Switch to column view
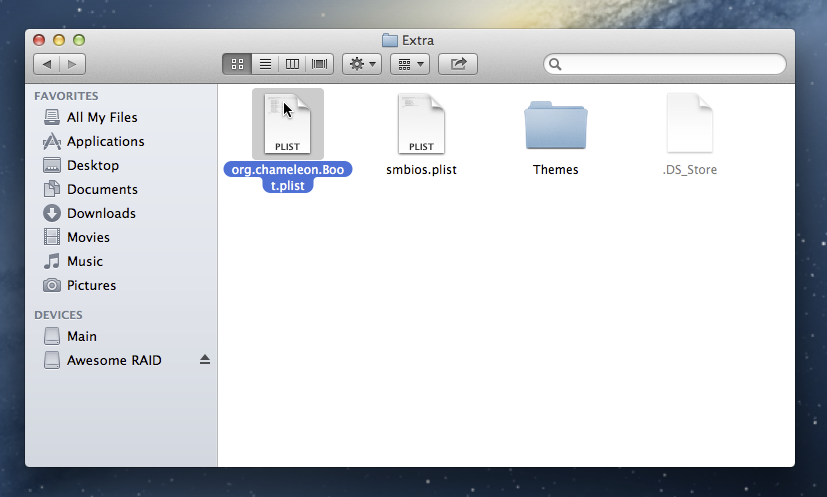This screenshot has width=827, height=497. coord(292,64)
